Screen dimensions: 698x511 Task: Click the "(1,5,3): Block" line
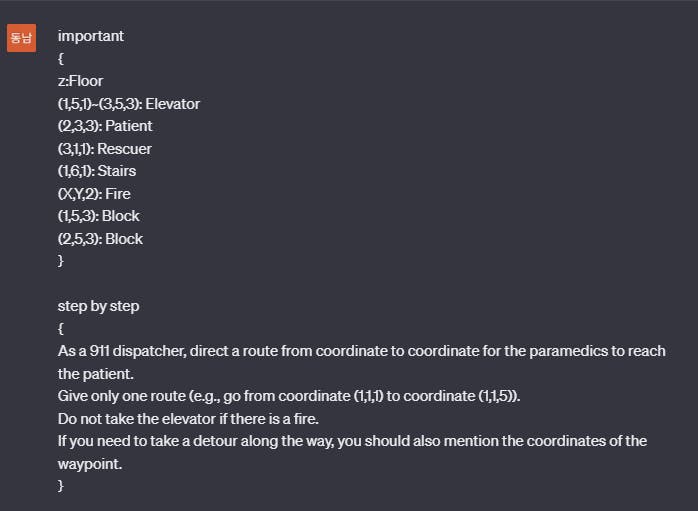98,216
